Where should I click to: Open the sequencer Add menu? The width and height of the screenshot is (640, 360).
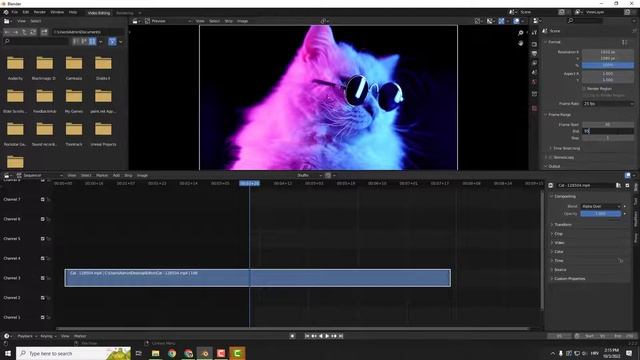[116, 176]
